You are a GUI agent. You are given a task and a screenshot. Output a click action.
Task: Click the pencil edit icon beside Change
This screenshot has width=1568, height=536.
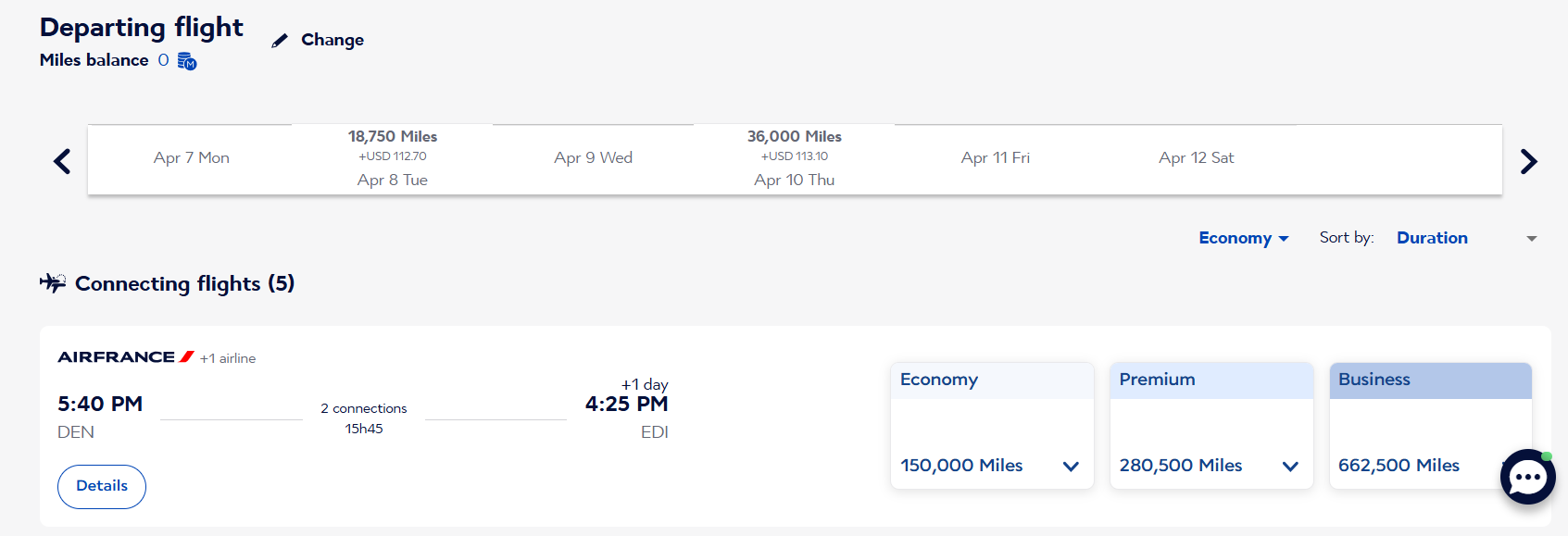click(280, 41)
